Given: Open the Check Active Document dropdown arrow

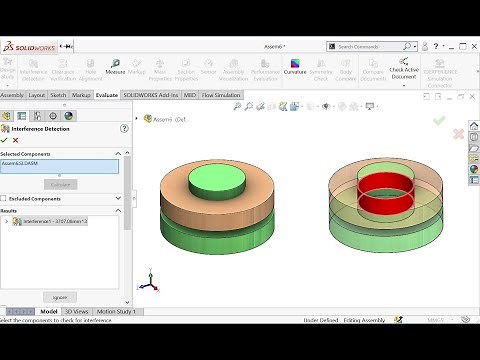Looking at the screenshot, I should [x=404, y=86].
